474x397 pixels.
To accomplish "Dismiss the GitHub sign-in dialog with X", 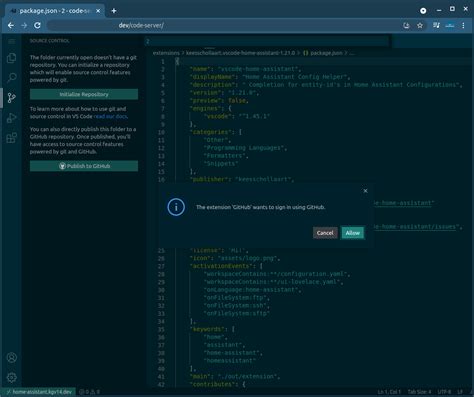I will click(365, 191).
